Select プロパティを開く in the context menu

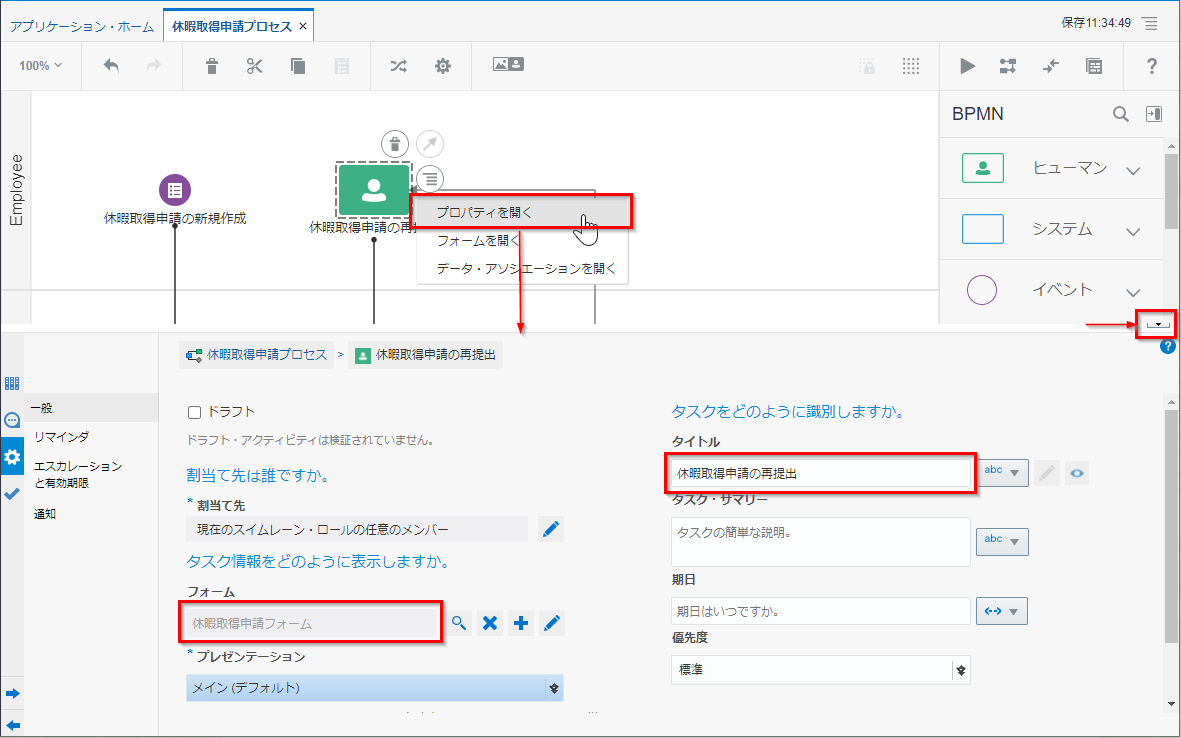485,212
